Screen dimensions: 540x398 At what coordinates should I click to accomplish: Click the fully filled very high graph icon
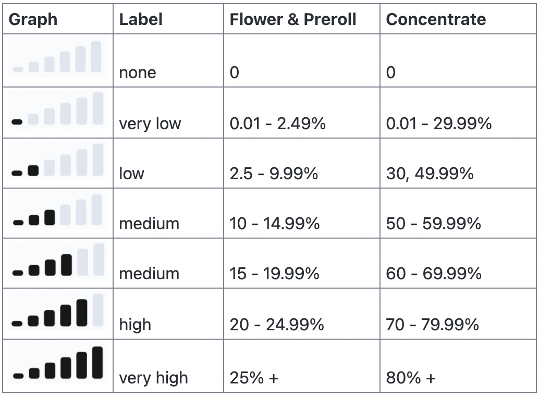(x=58, y=363)
